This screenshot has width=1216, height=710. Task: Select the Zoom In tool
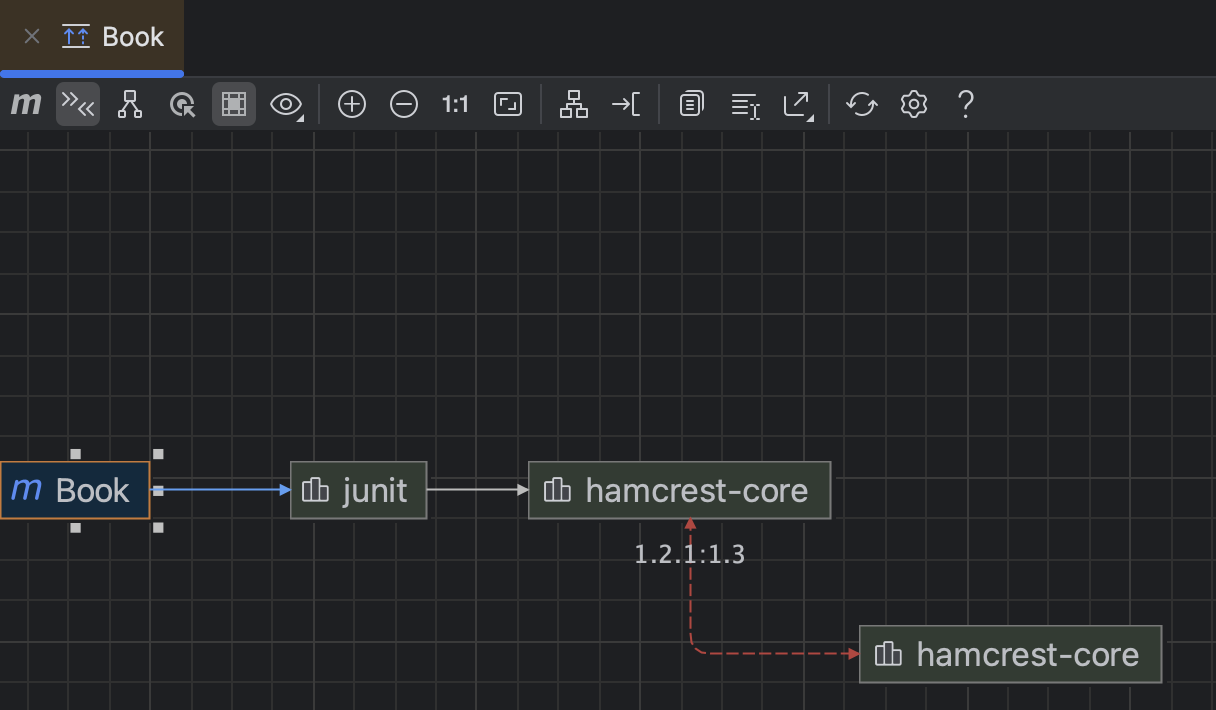pyautogui.click(x=351, y=104)
